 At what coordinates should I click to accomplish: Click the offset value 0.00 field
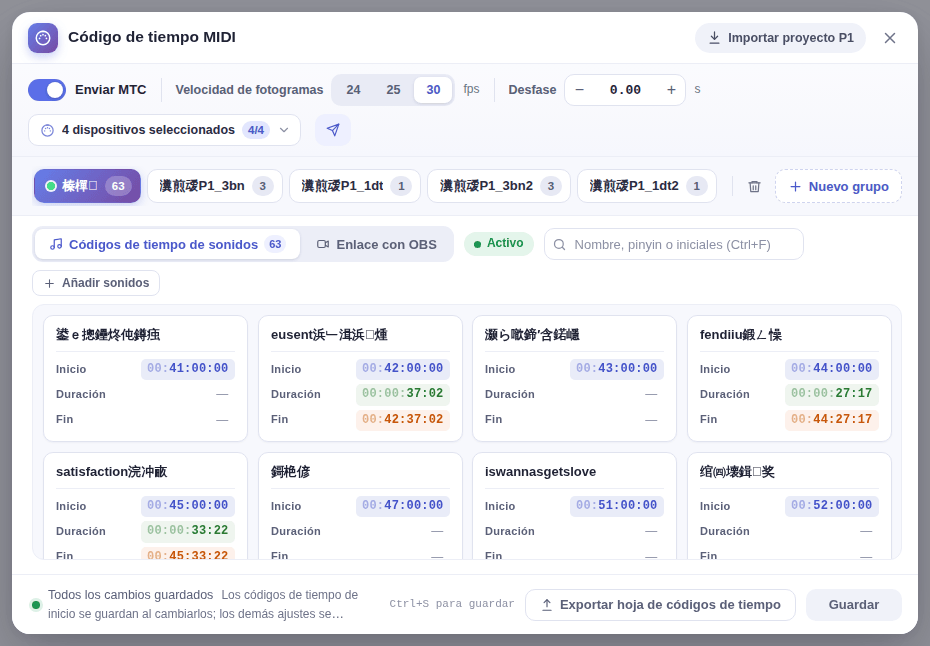click(625, 90)
